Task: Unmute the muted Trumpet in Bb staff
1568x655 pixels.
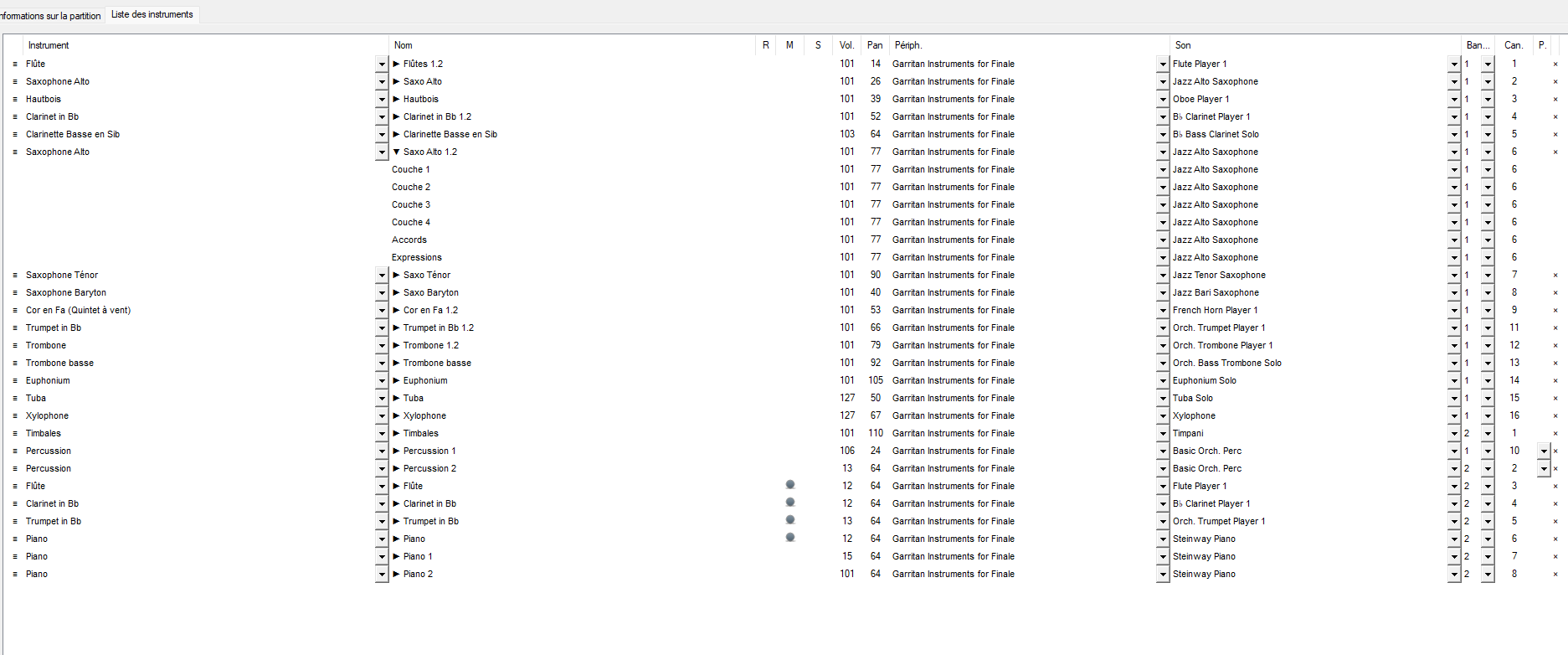Action: coord(789,520)
